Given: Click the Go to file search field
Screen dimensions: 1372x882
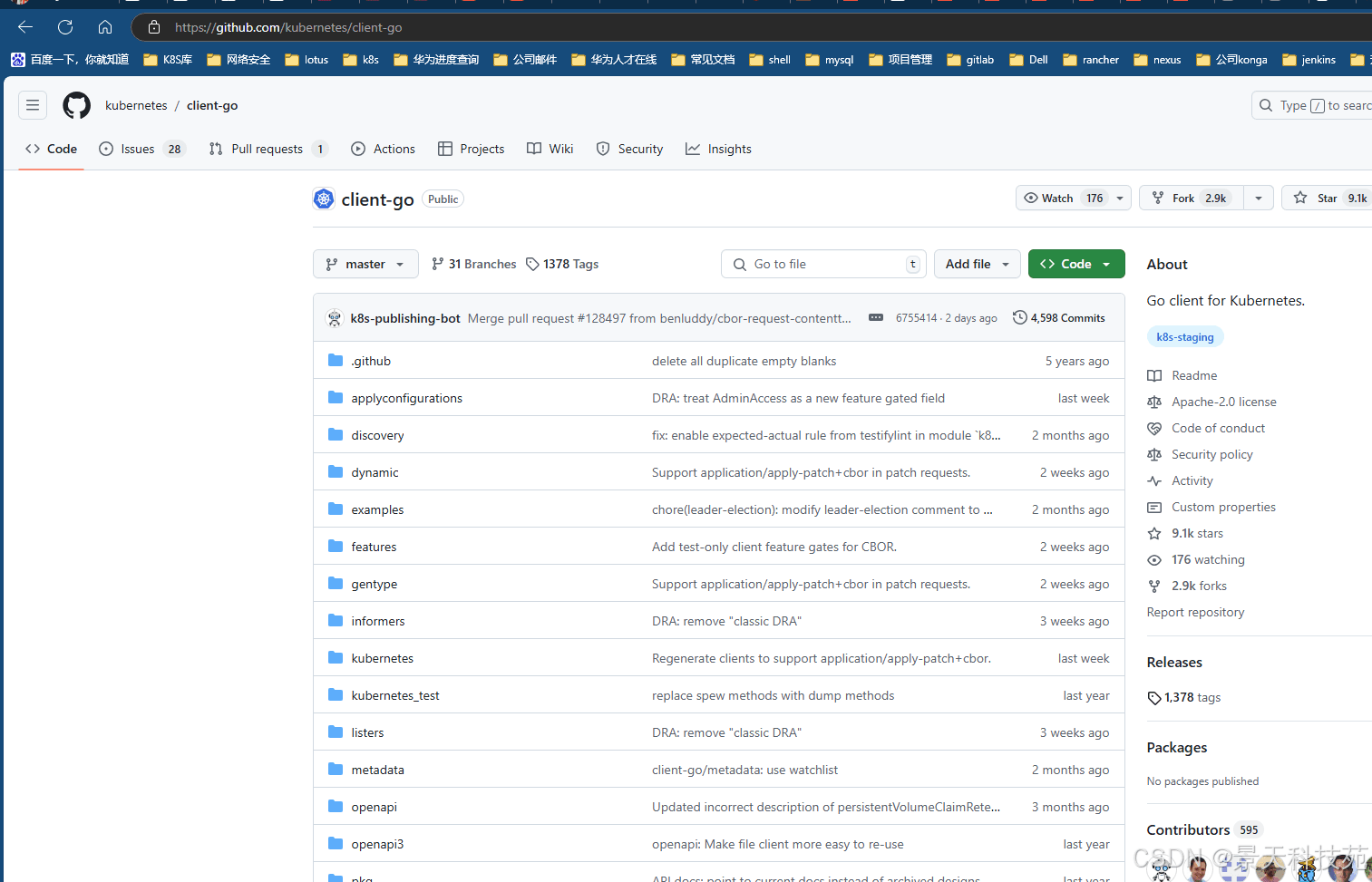Looking at the screenshot, I should (x=823, y=264).
